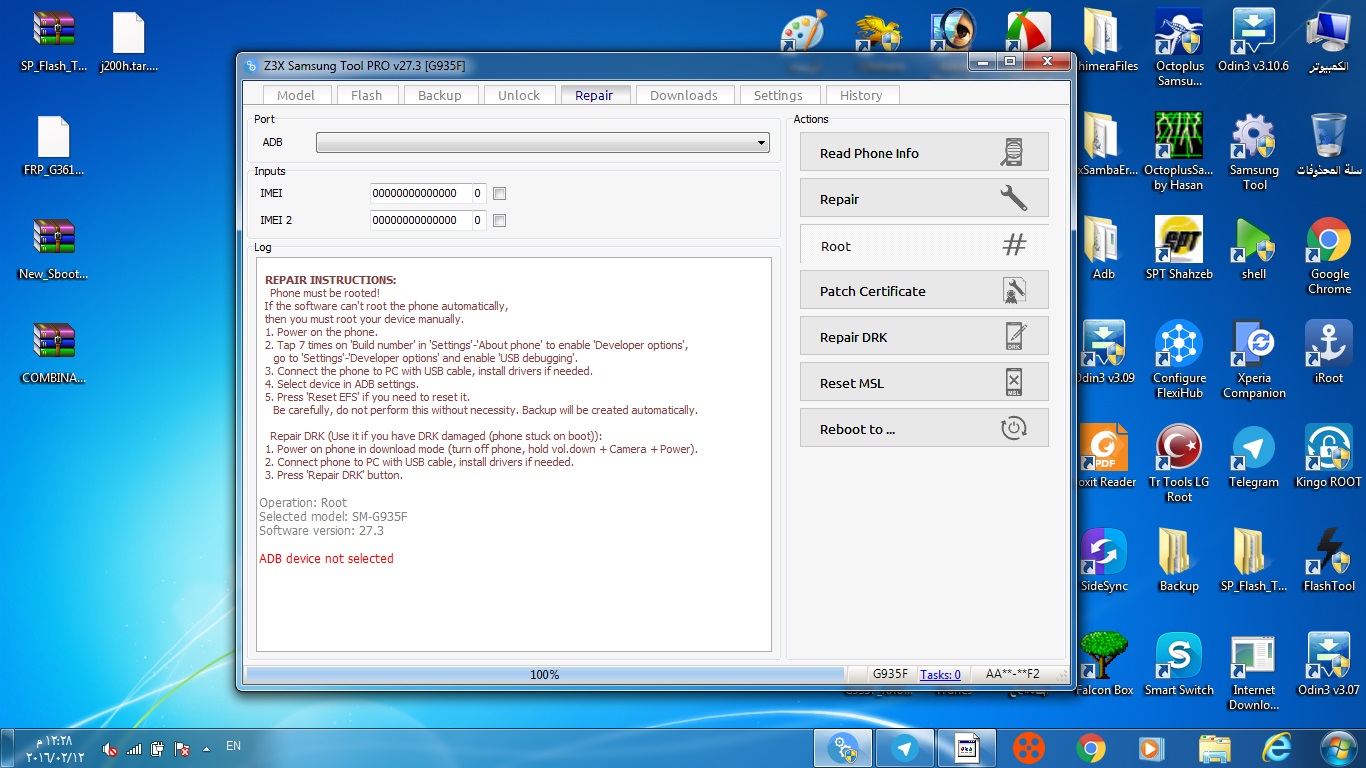
Task: Click the 100% progress bar
Action: pos(545,675)
